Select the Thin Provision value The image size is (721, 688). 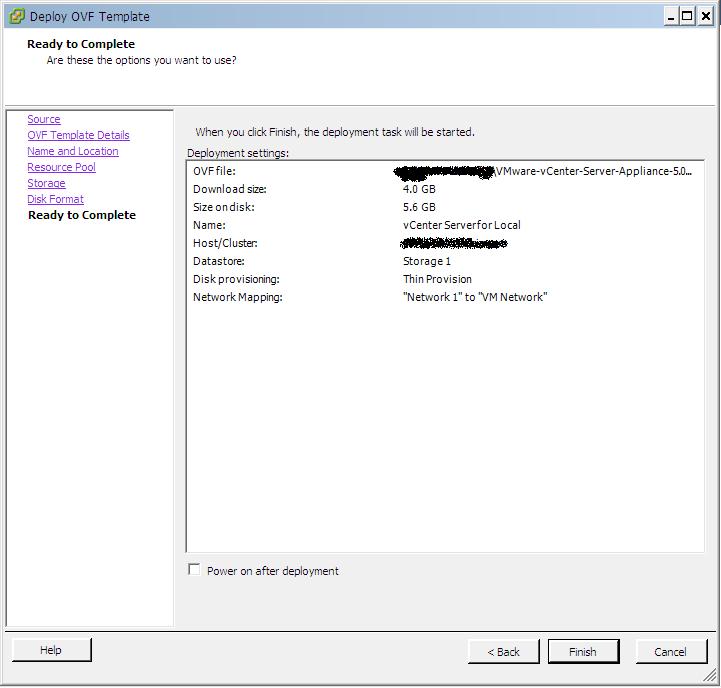click(437, 279)
